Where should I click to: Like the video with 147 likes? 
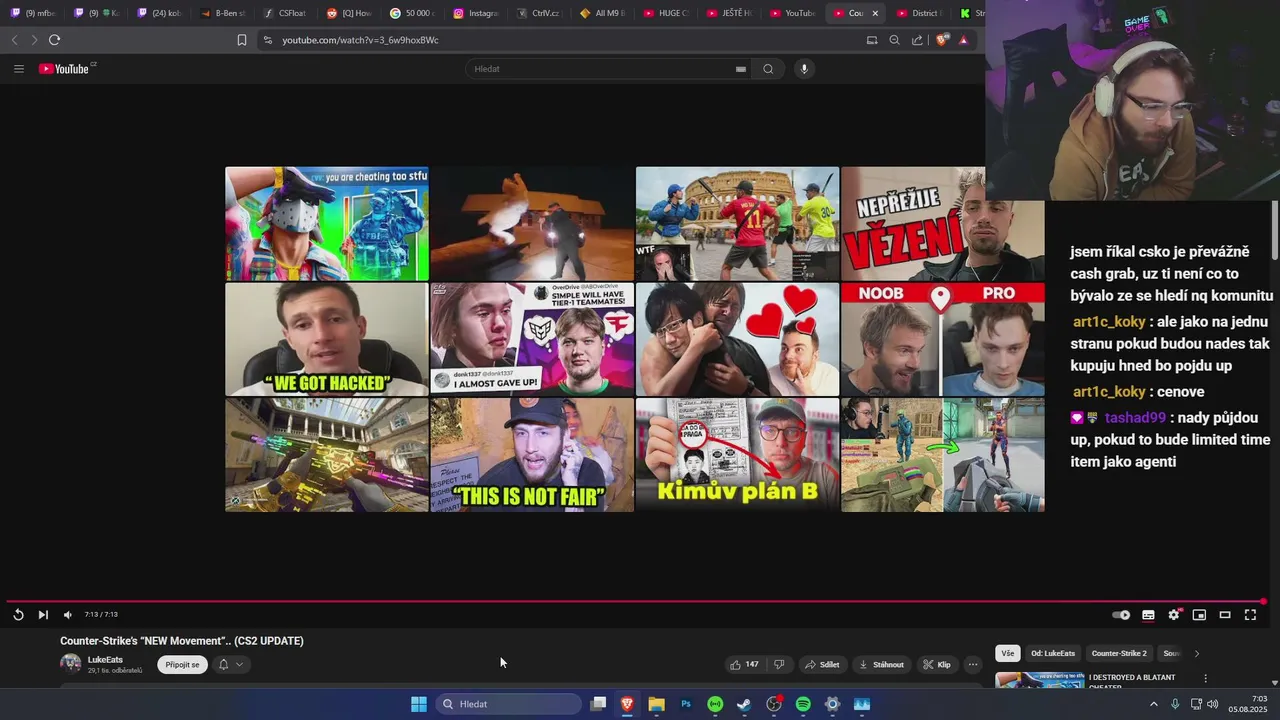(744, 664)
